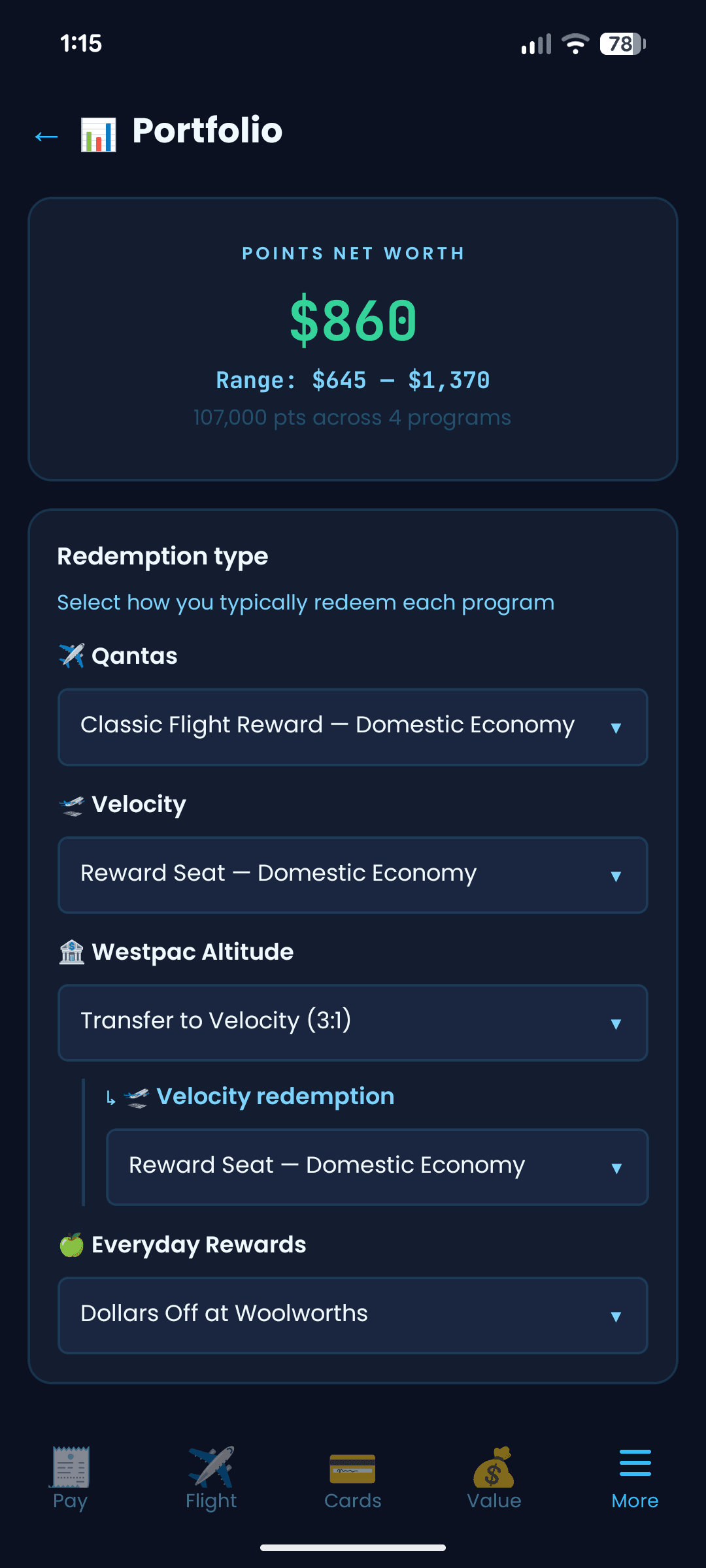The height and width of the screenshot is (1568, 706).
Task: Tap the Value money bag icon
Action: click(494, 1467)
